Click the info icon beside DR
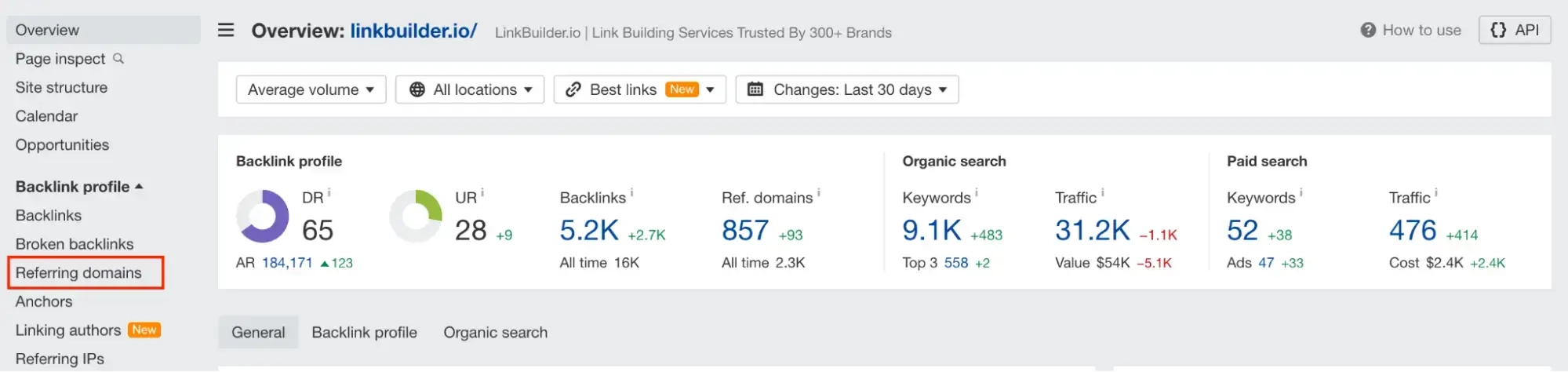The width and height of the screenshot is (1568, 372). (x=329, y=193)
